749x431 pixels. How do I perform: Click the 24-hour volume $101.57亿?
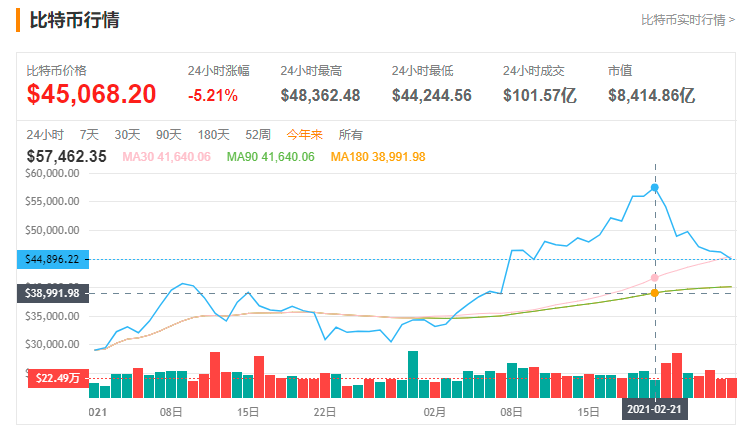tap(540, 96)
